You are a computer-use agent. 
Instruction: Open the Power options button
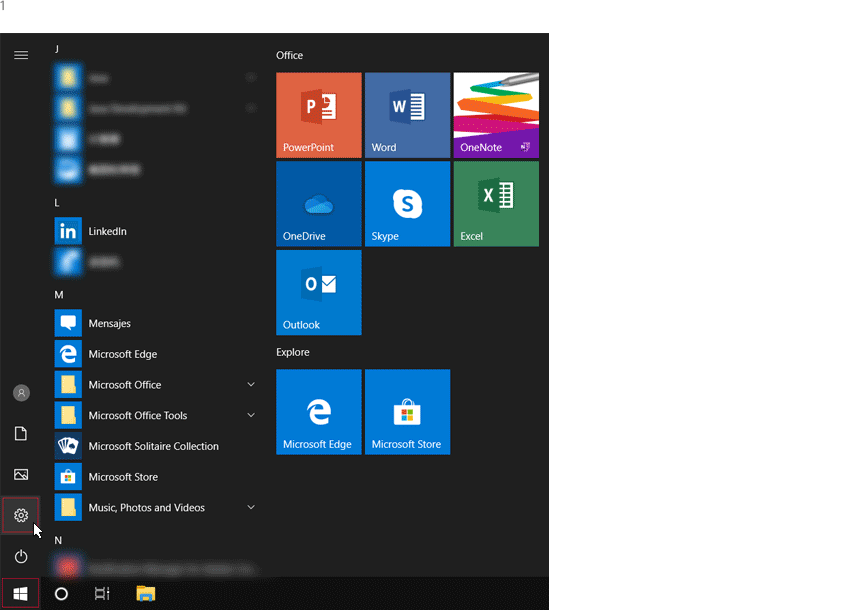tap(21, 556)
